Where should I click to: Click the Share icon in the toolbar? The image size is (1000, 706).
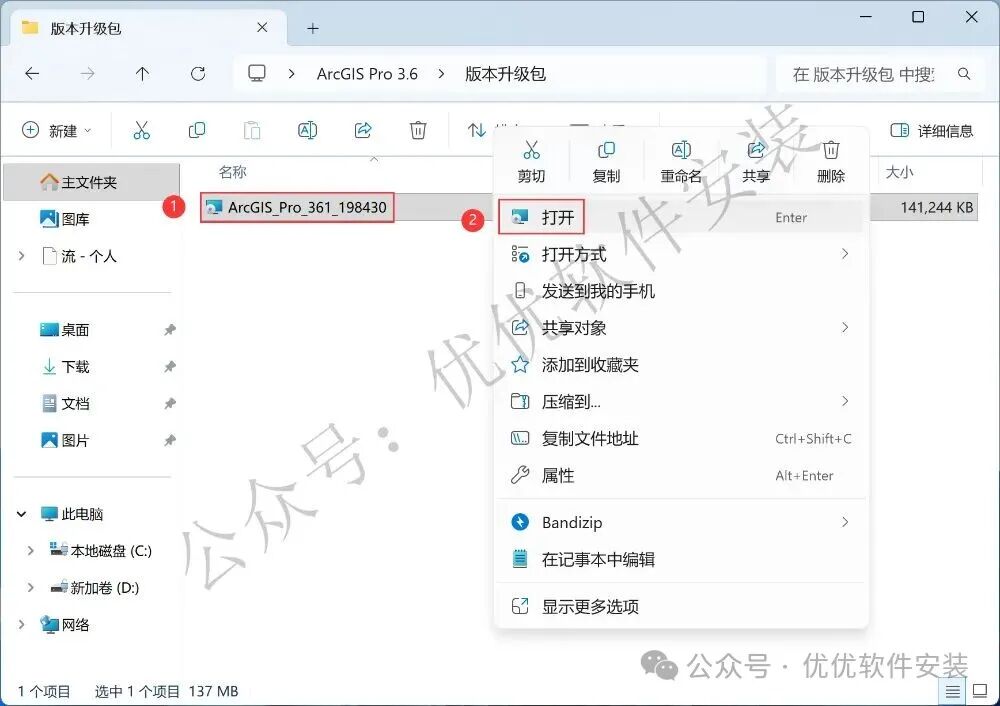[x=363, y=130]
